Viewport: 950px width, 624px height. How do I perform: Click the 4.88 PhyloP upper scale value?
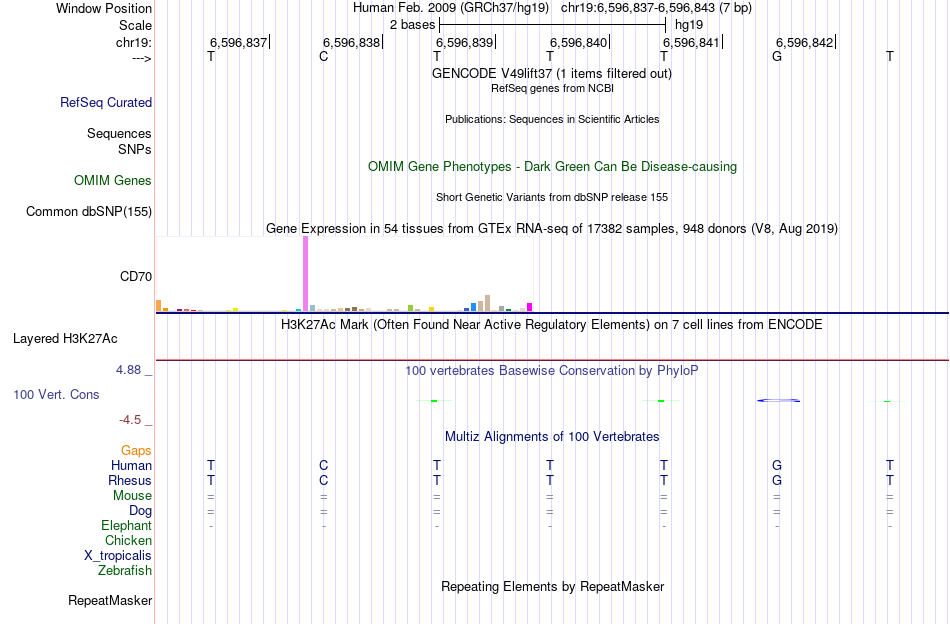click(x=128, y=370)
